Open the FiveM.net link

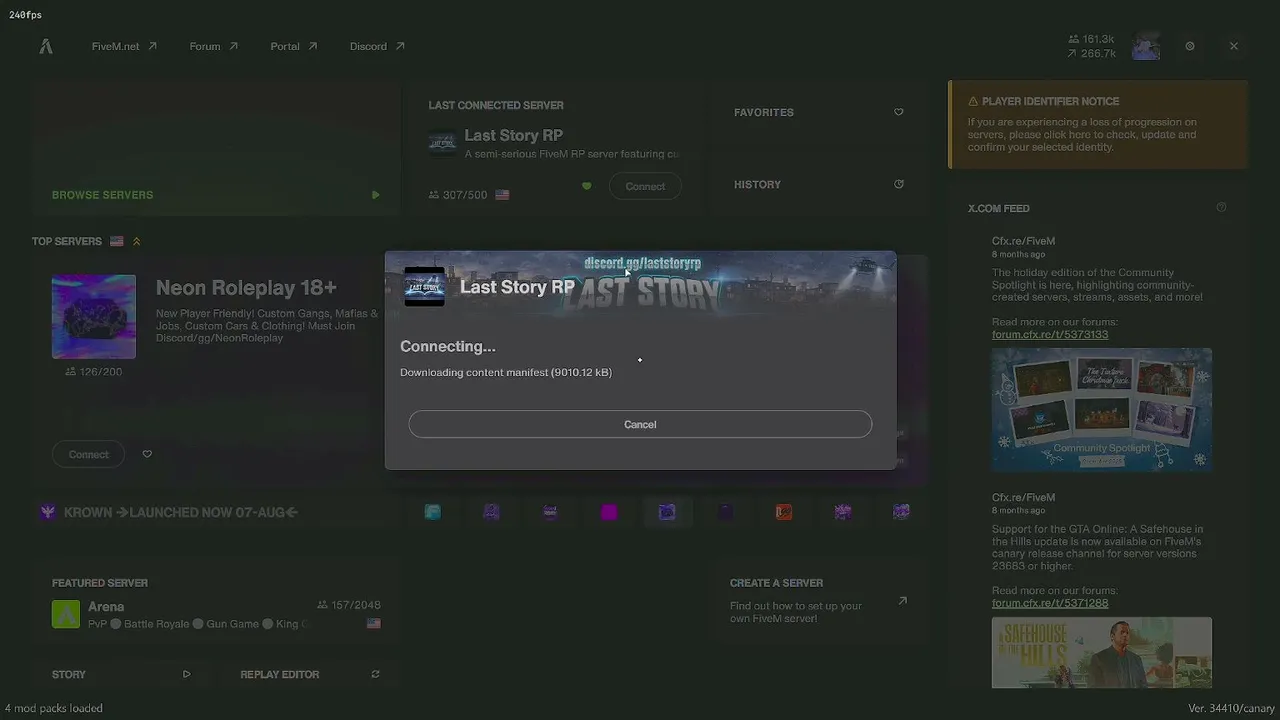[124, 46]
